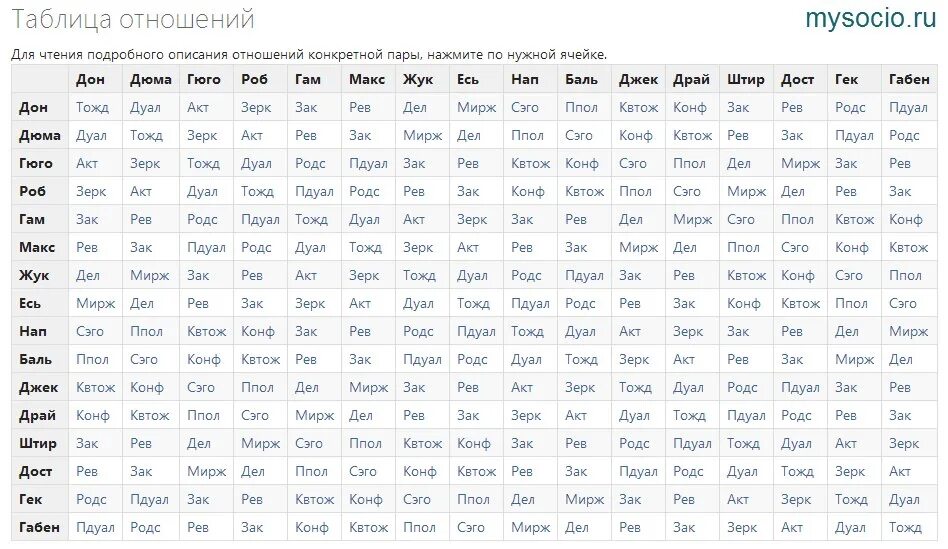Image resolution: width=948 pixels, height=549 pixels.
Task: Select the Мирж cell in row Гюго
Action: coord(800,163)
